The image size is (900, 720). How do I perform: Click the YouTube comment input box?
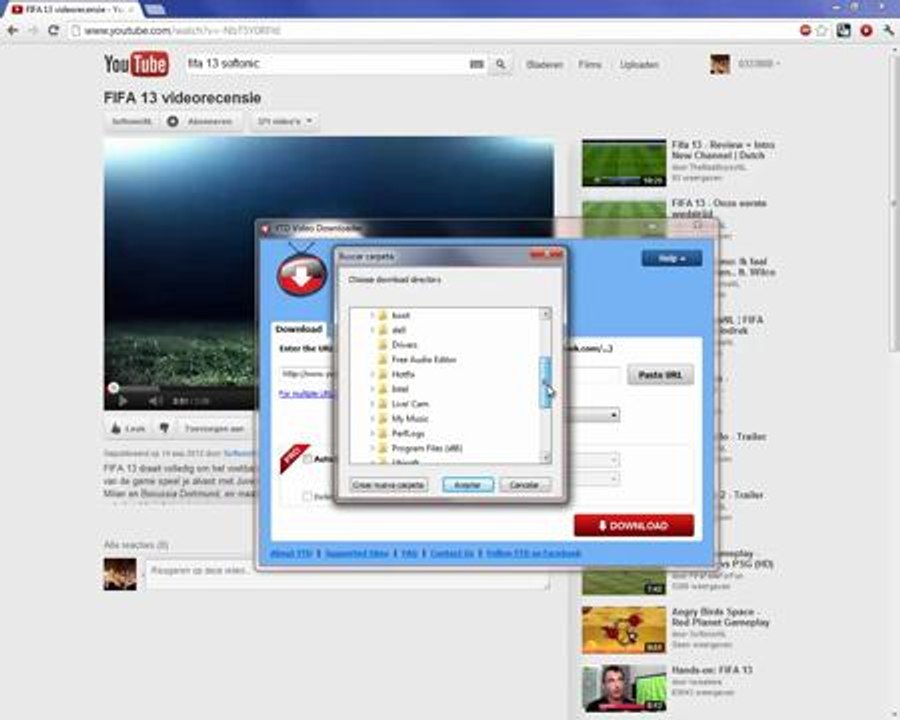[347, 575]
